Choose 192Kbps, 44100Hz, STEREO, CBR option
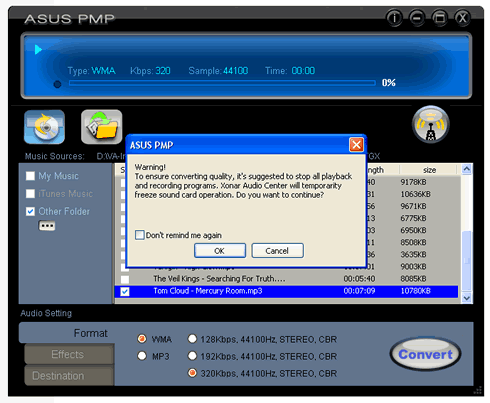 [x=192, y=356]
